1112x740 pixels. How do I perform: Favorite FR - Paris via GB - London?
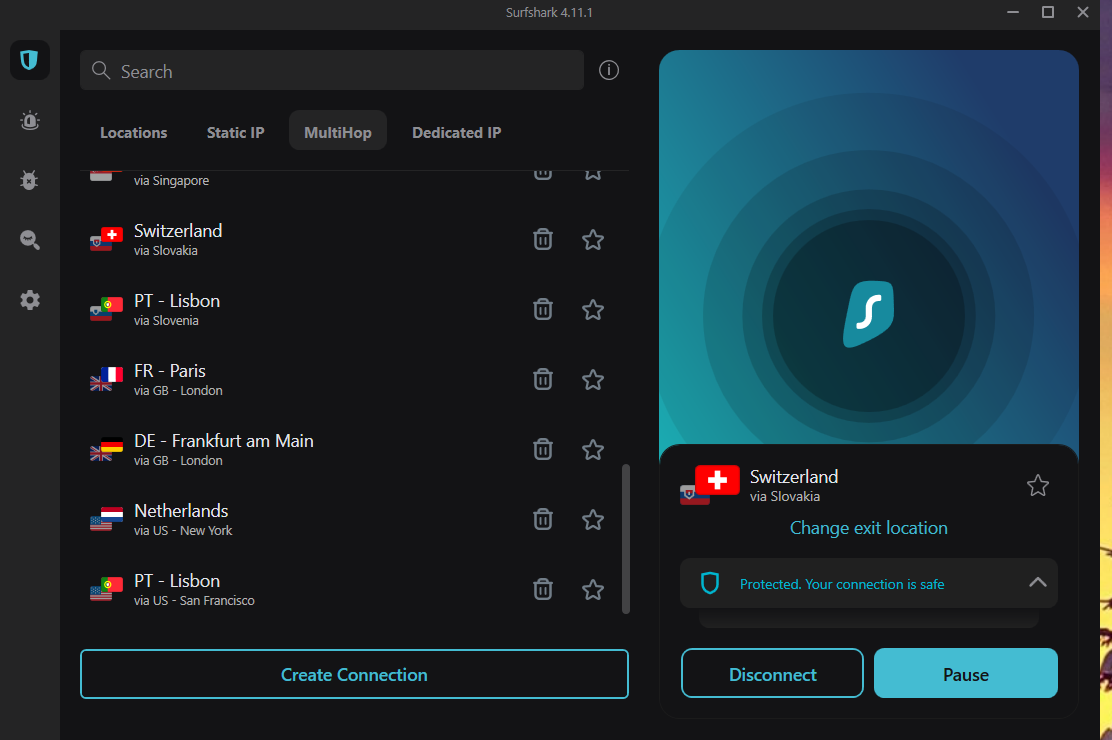click(x=593, y=380)
